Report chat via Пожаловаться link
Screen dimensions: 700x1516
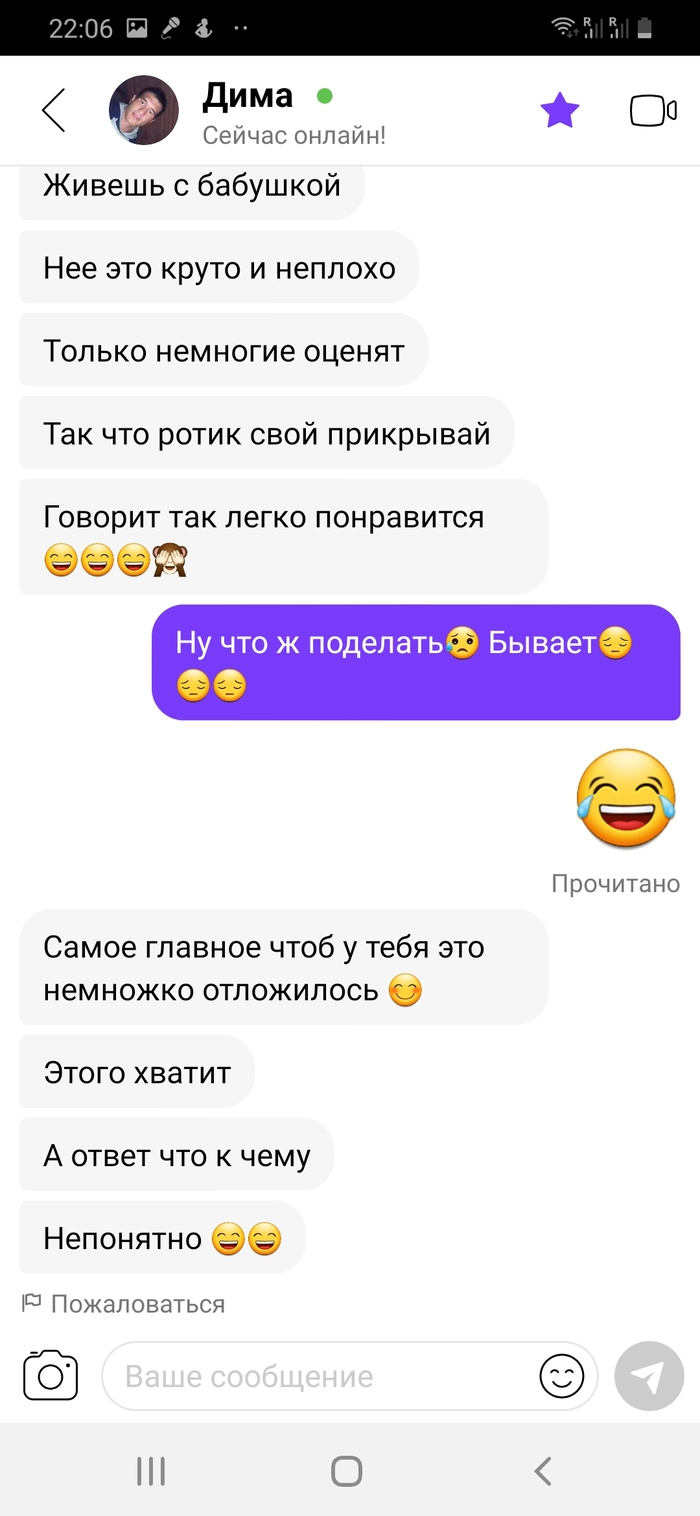[x=124, y=1304]
